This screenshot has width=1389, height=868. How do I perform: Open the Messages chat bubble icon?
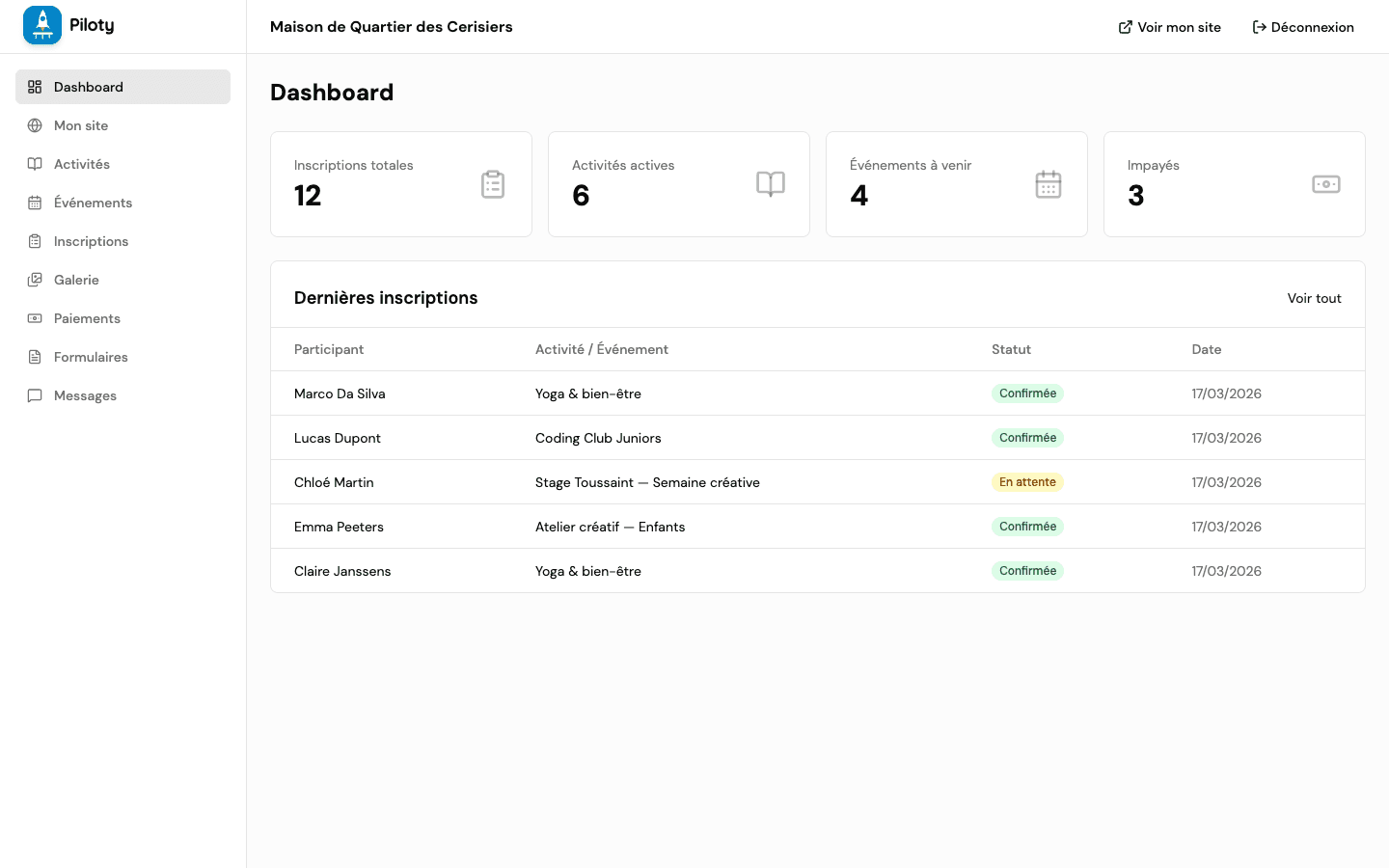[x=35, y=395]
